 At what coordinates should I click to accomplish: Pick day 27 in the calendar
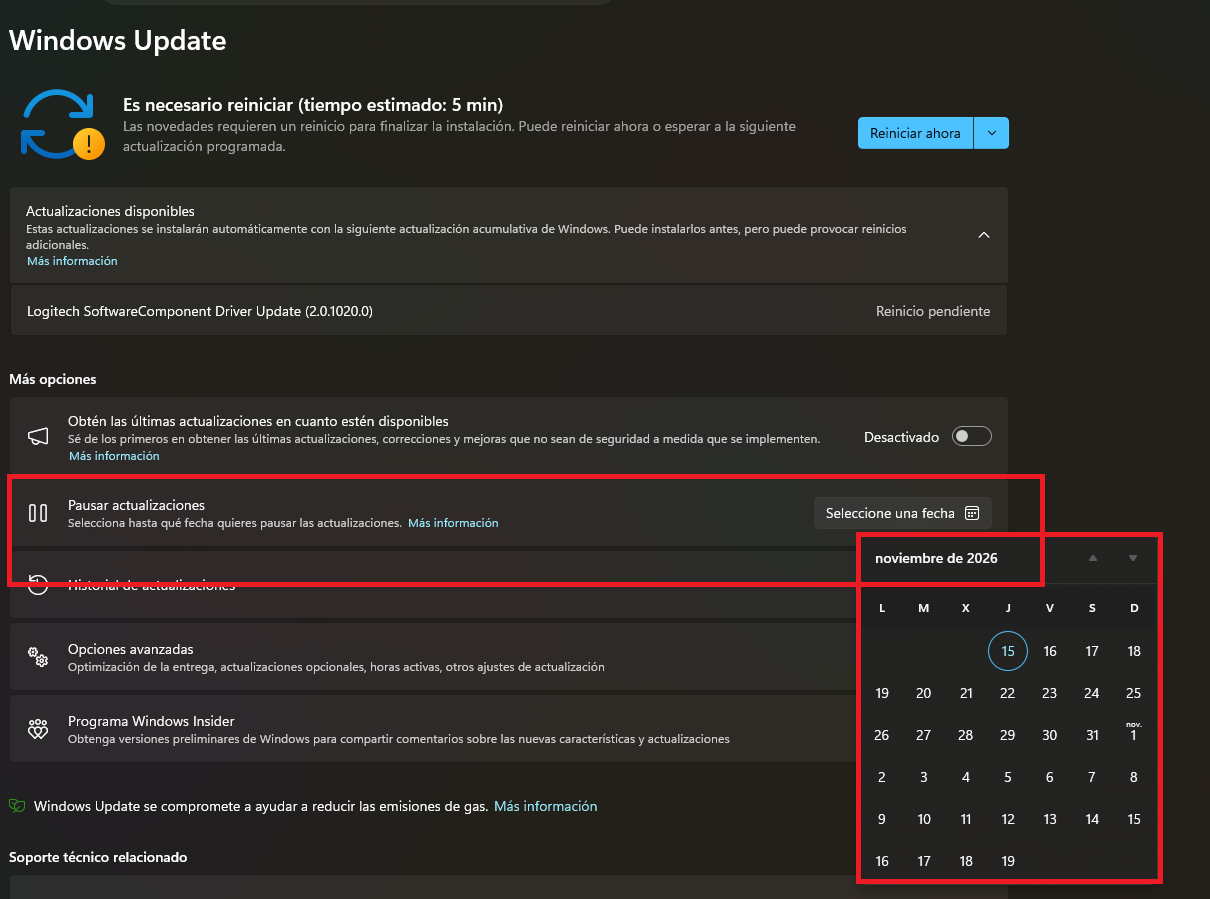coord(924,735)
